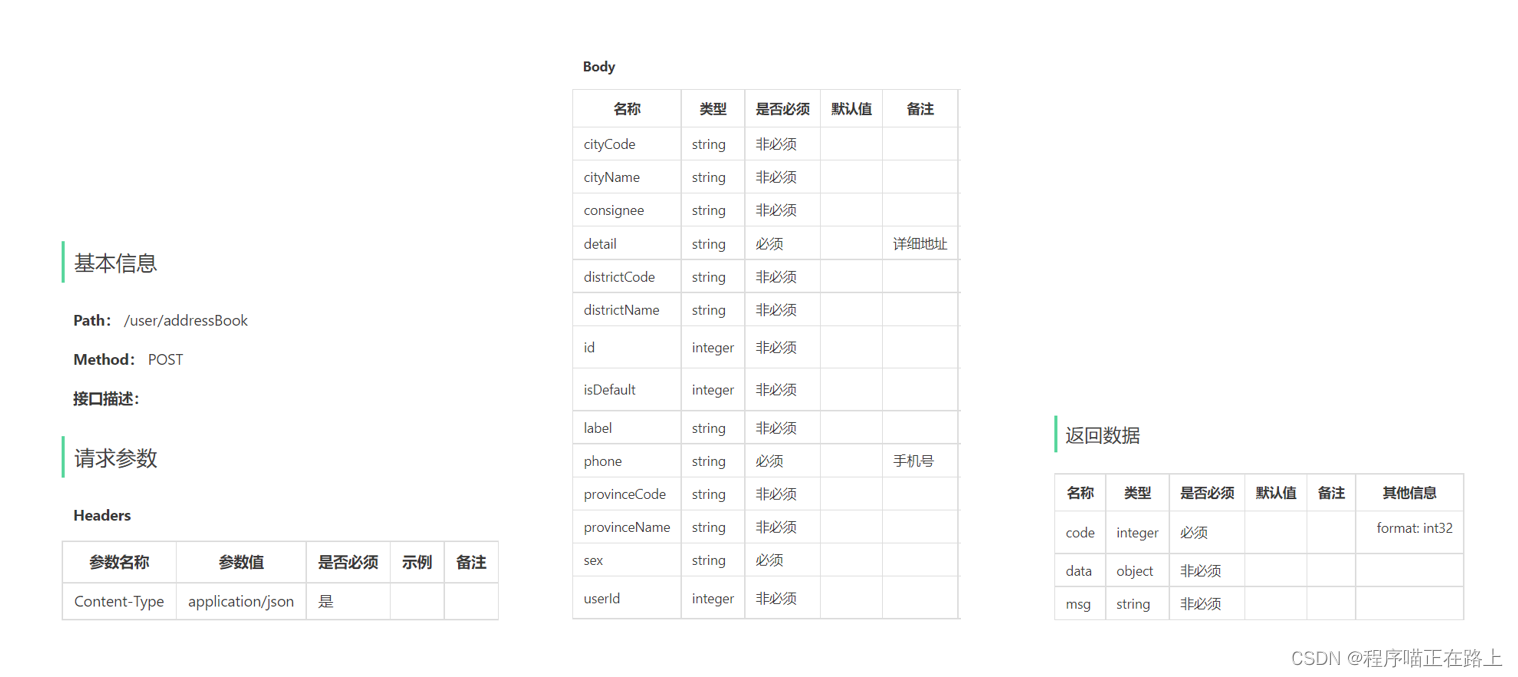Click the application/json value cell

pyautogui.click(x=241, y=602)
